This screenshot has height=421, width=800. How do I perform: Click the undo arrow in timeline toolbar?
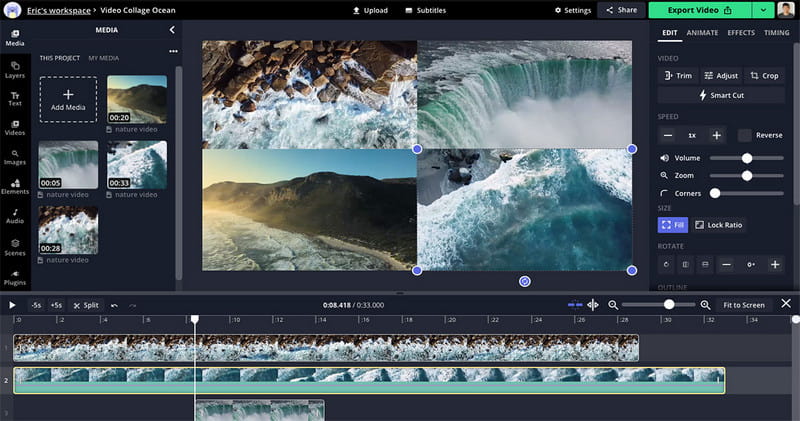[114, 305]
